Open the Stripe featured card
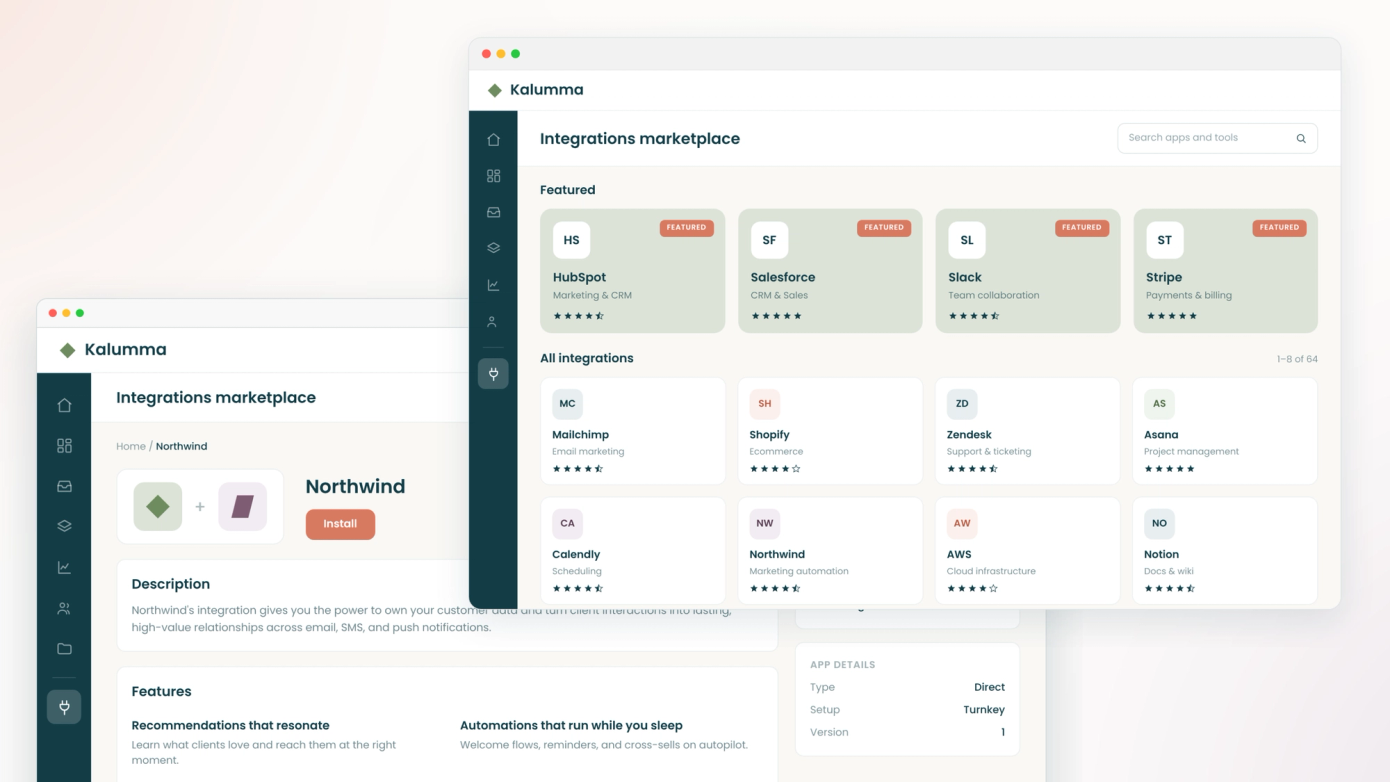 pyautogui.click(x=1226, y=271)
